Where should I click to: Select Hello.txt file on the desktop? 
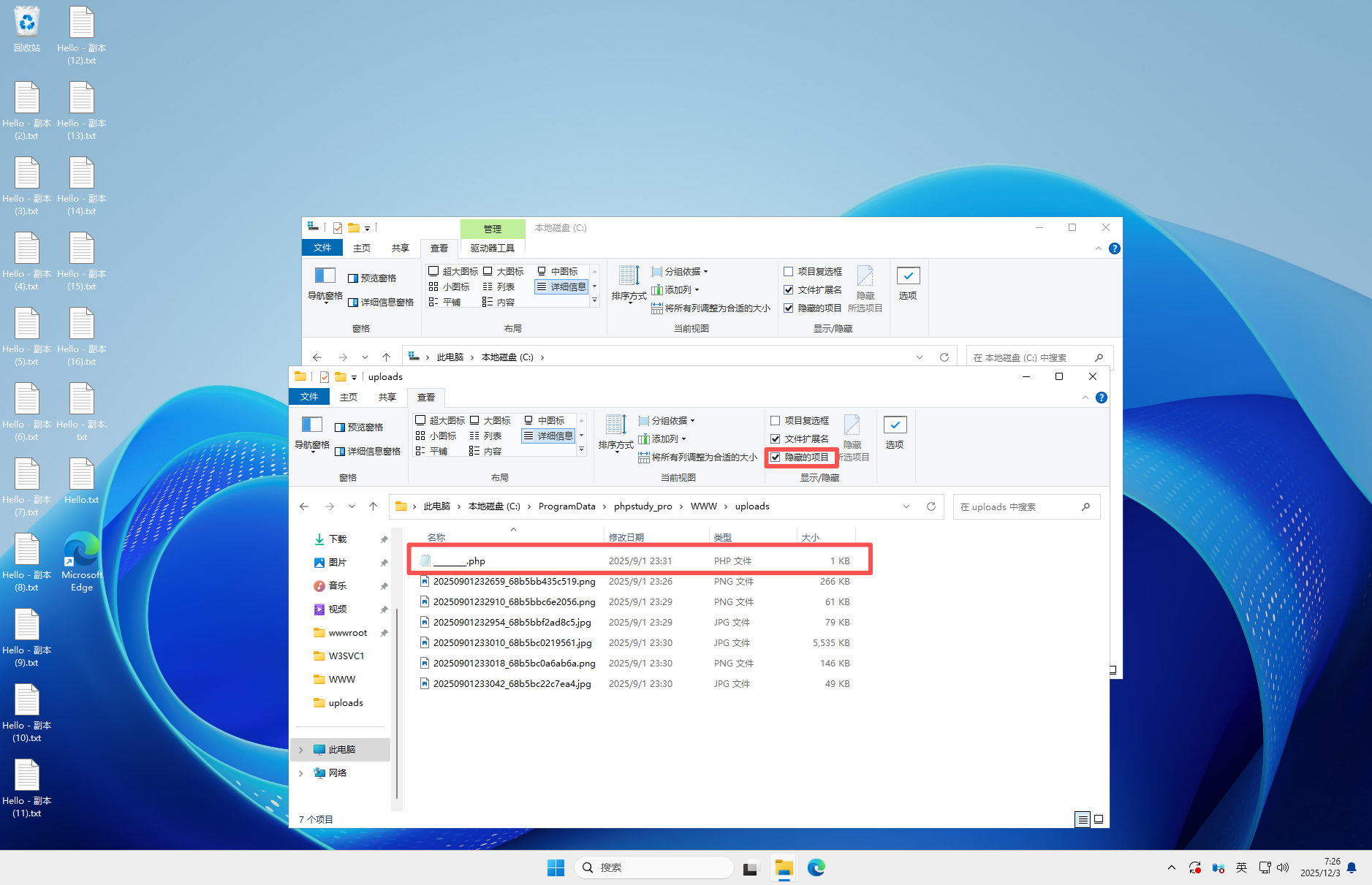pyautogui.click(x=82, y=481)
